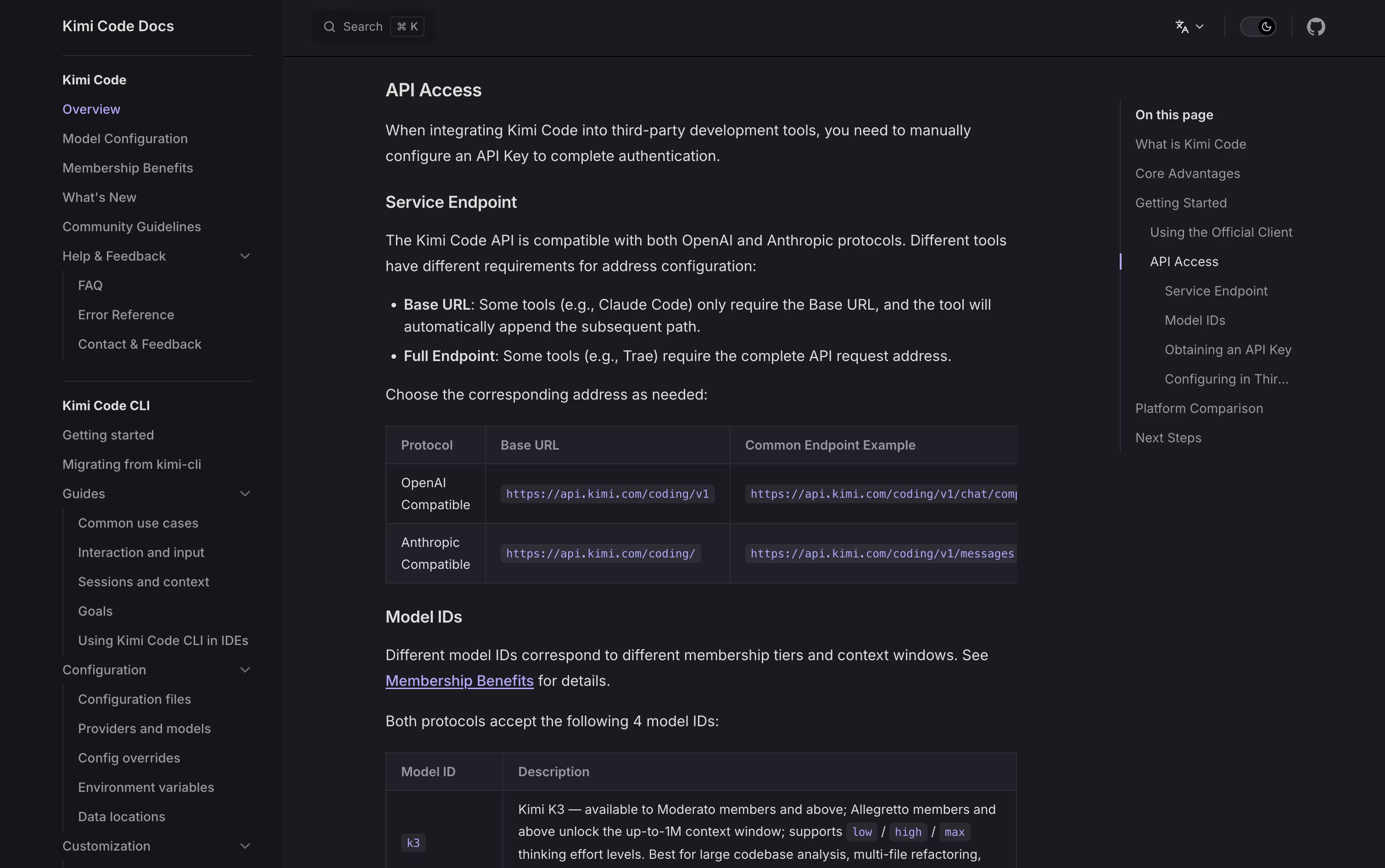
Task: Jump to Configuring in Thir... section
Action: point(1226,379)
